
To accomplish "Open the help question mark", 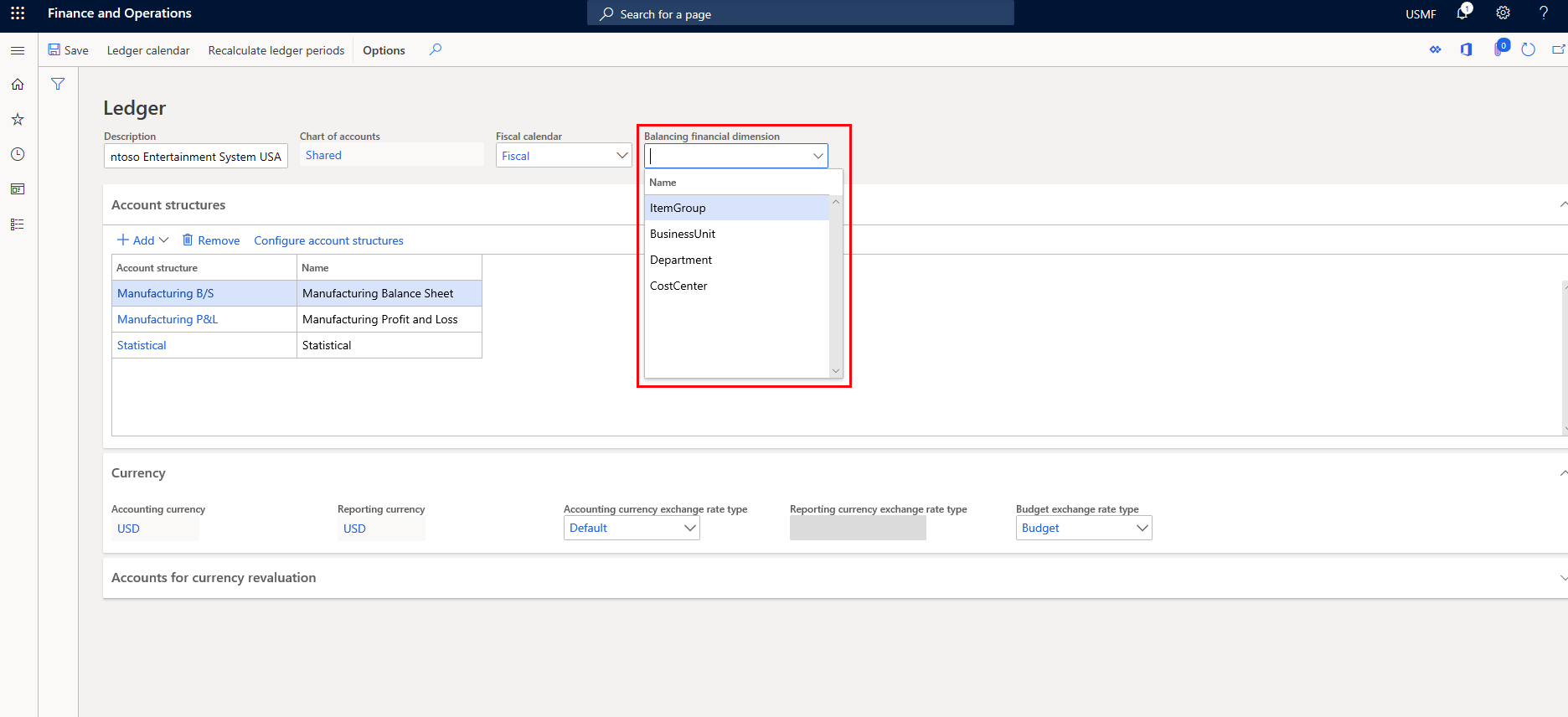I will (x=1544, y=13).
